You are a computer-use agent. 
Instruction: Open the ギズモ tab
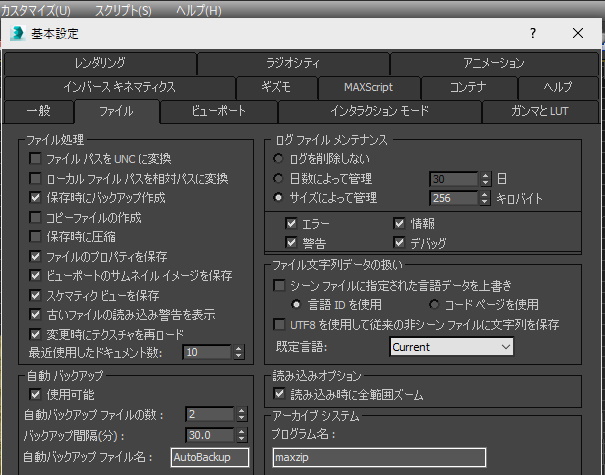tap(276, 87)
